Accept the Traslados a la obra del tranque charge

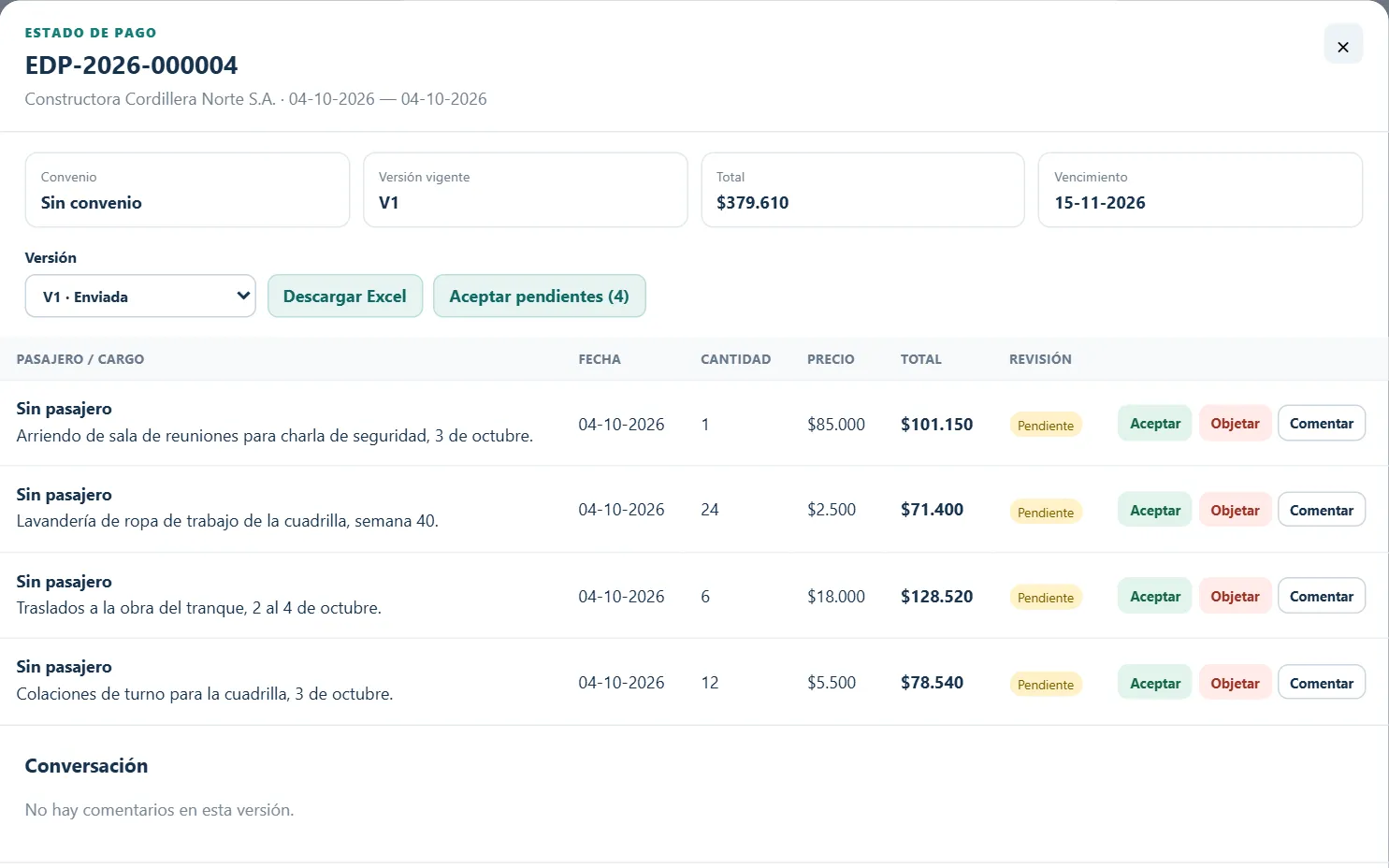(x=1155, y=596)
